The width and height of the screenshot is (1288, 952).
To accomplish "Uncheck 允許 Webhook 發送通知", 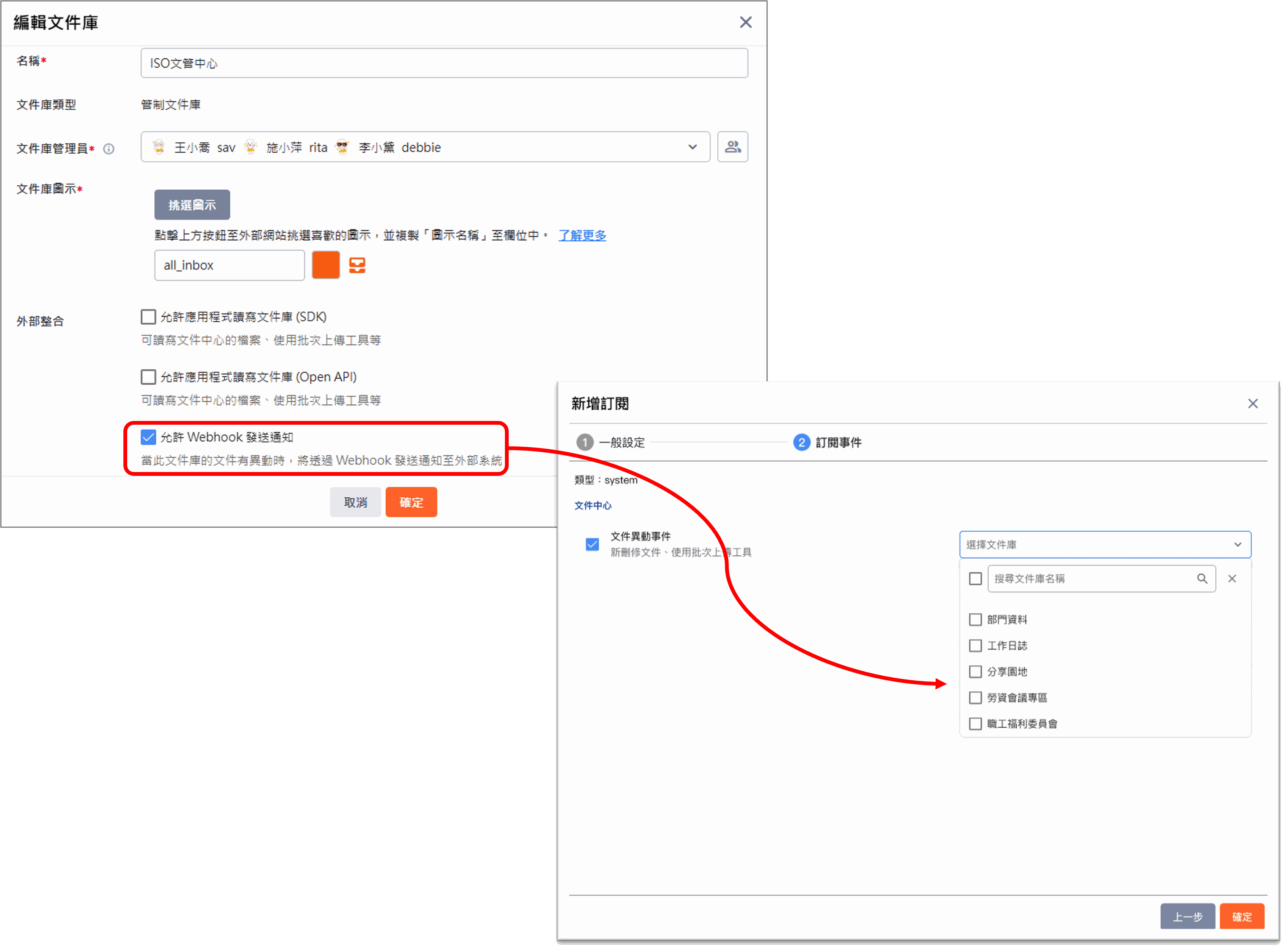I will 148,437.
